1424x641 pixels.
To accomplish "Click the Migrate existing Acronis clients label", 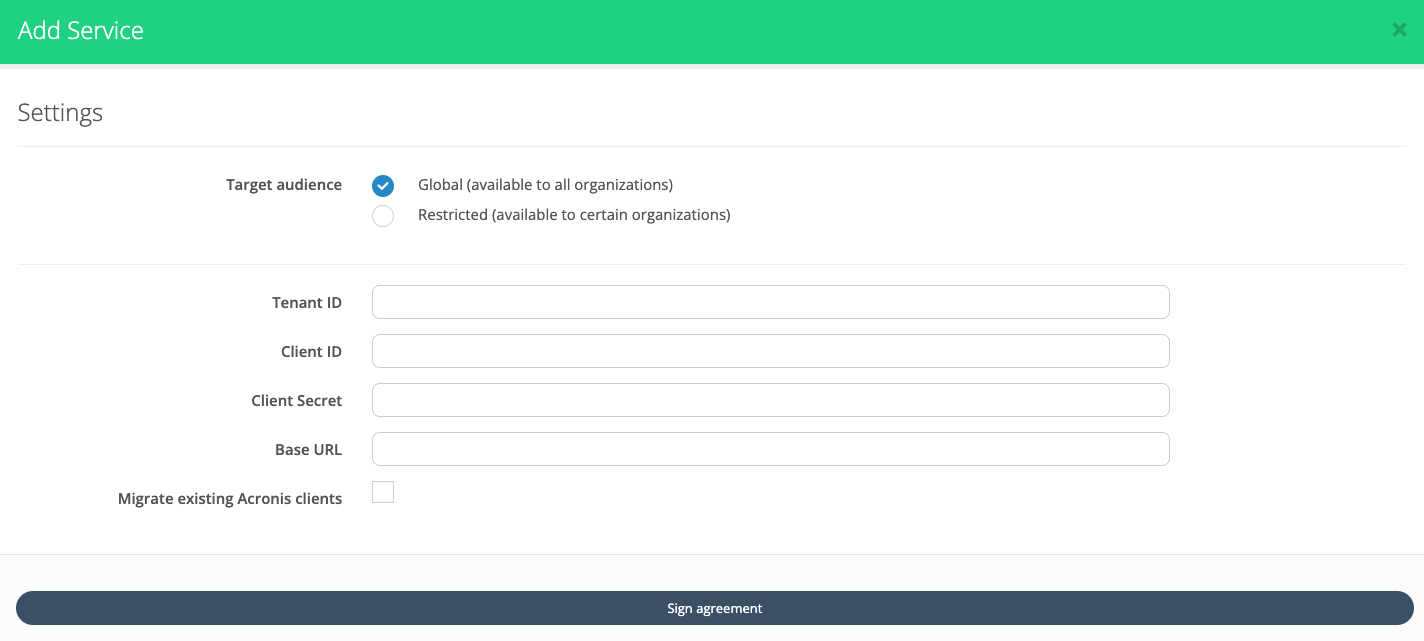I will (230, 499).
